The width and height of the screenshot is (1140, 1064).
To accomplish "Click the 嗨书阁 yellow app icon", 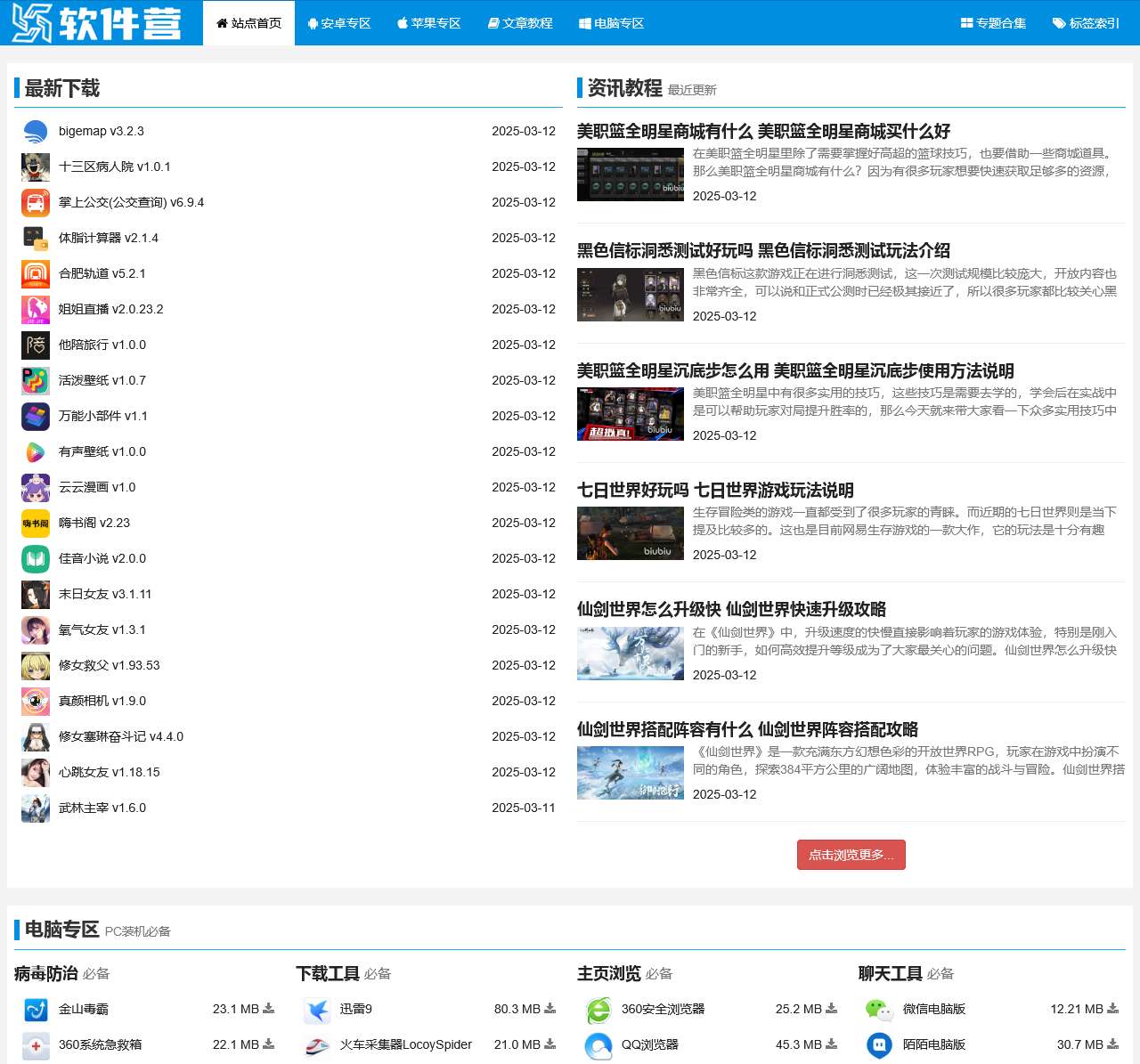I will [x=36, y=524].
